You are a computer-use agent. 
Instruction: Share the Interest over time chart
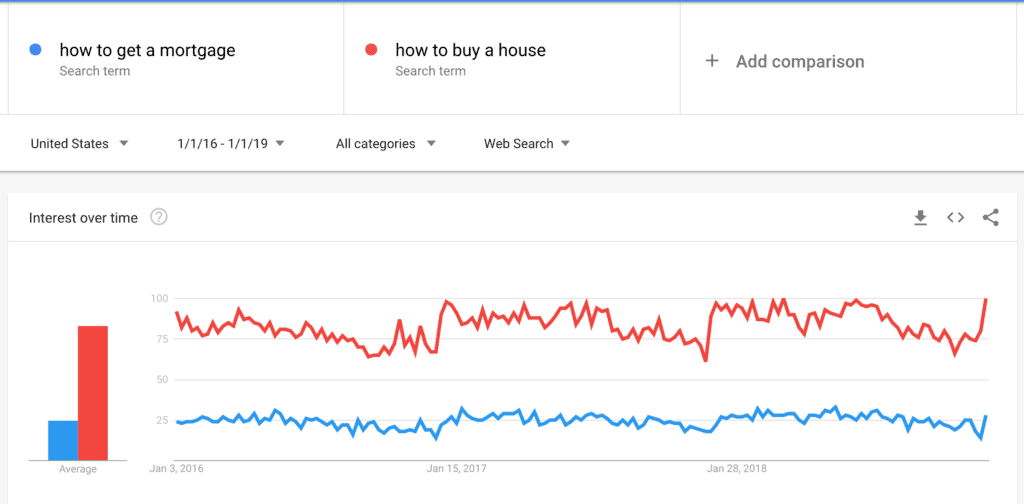coord(991,218)
